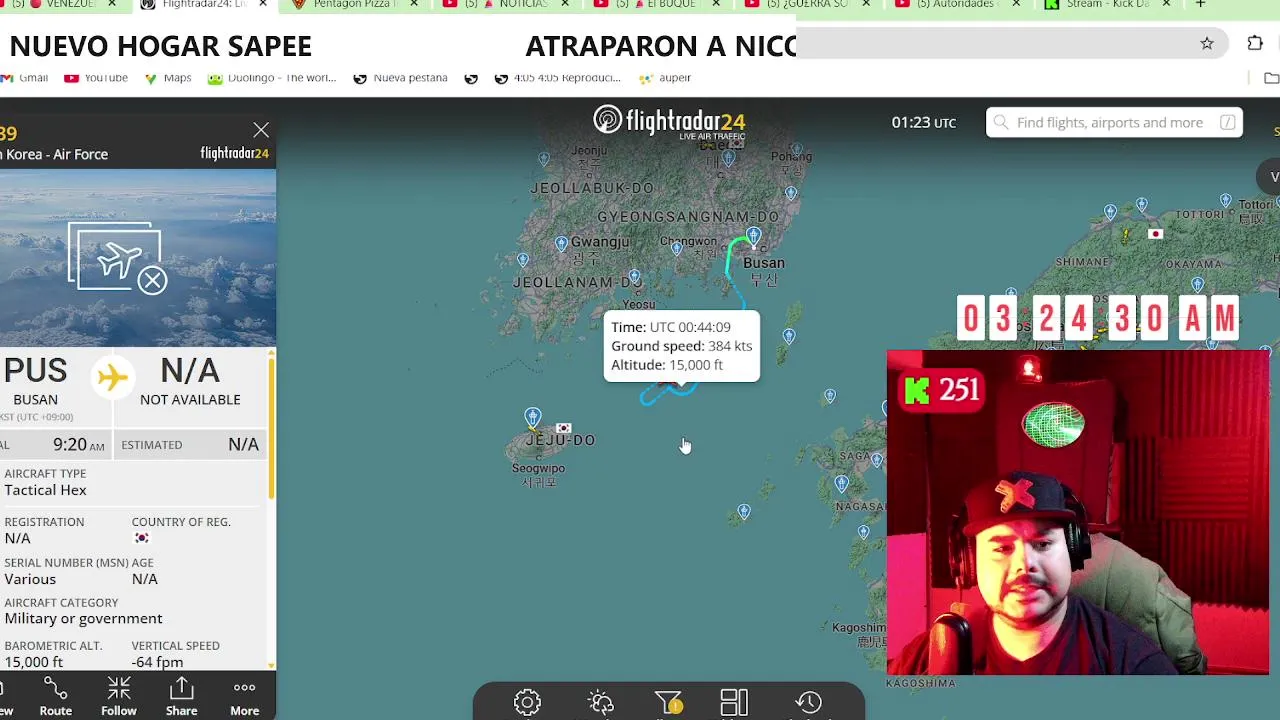Open the aupeir bookmark
Viewport: 1280px width, 720px height.
click(x=665, y=78)
